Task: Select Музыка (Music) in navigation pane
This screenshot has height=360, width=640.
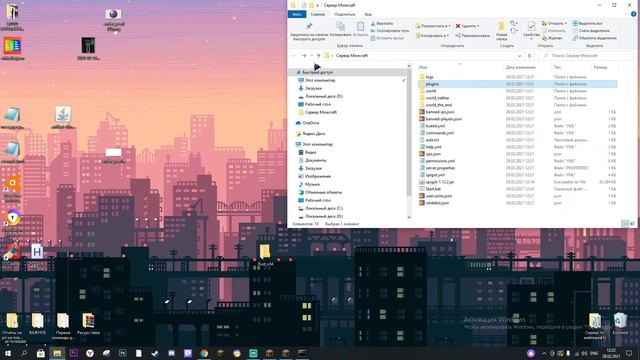Action: 312,184
